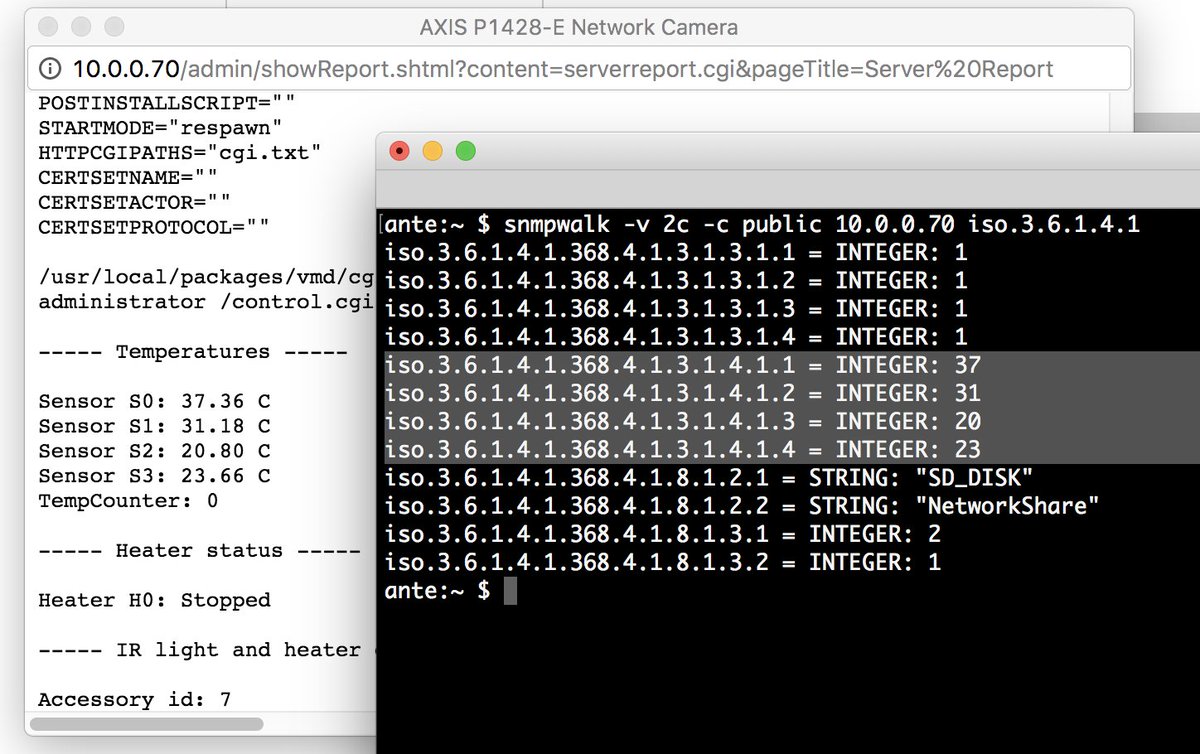1200x754 pixels.
Task: Click 'Accessory id: 7' line
Action: pyautogui.click(x=135, y=699)
